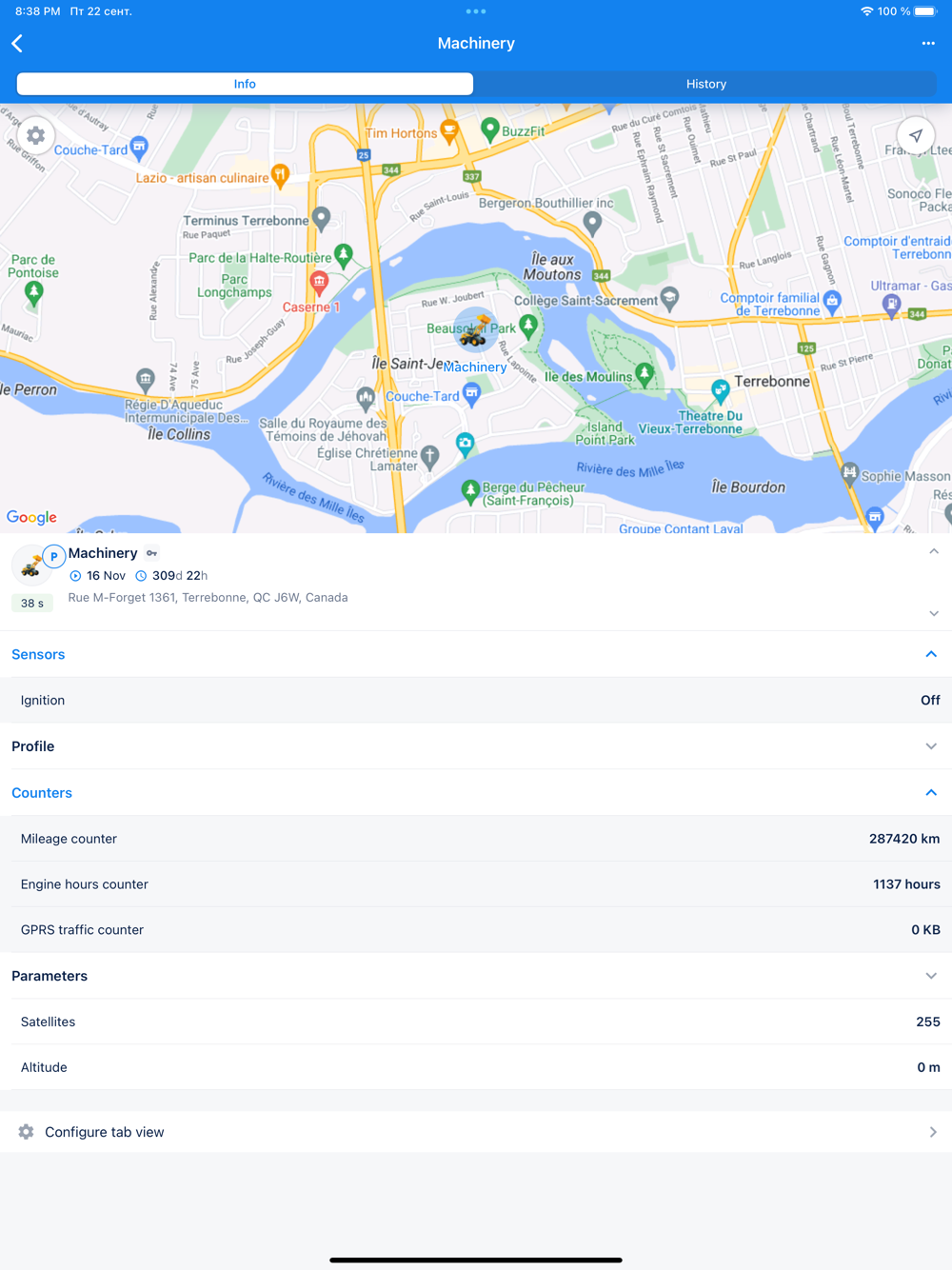Tap the Machinery label on the map
Screen dimensions: 952x1270
pyautogui.click(x=475, y=367)
